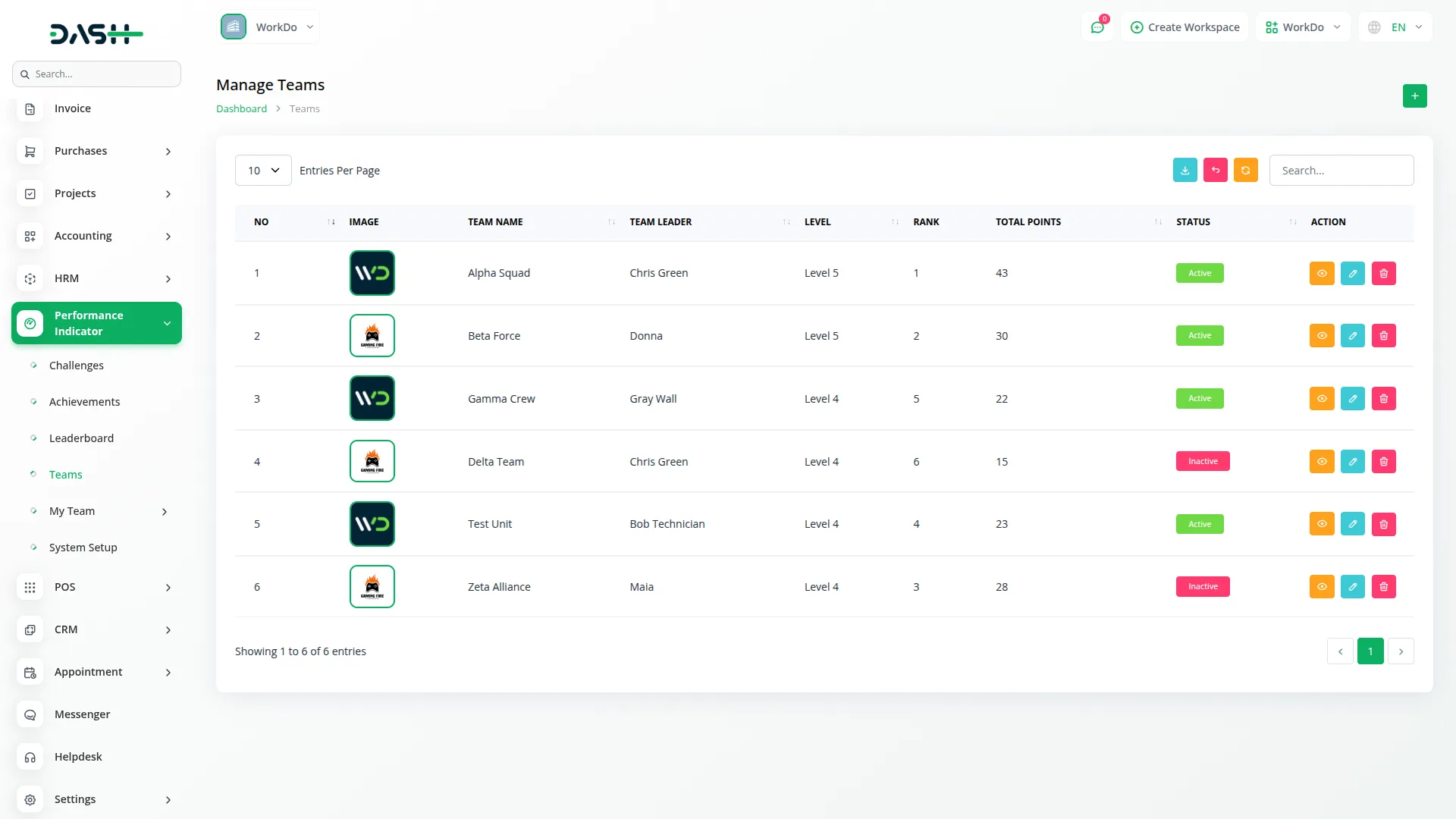Image resolution: width=1456 pixels, height=819 pixels.
Task: View Alpha Squad details via eye icon
Action: (1321, 274)
